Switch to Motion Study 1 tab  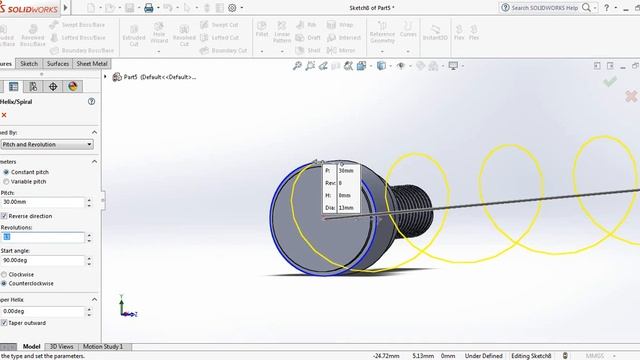click(x=103, y=347)
